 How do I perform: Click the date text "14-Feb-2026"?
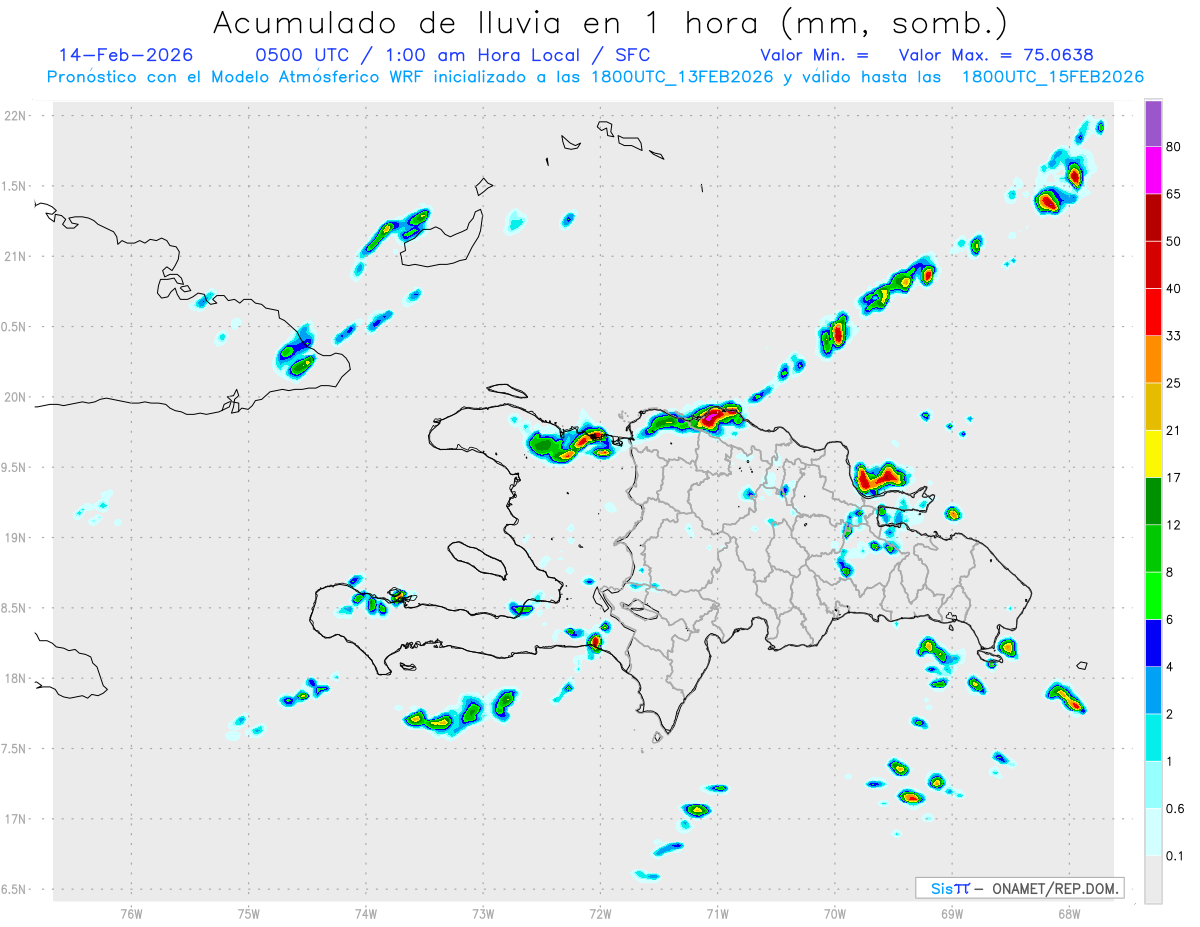pos(126,55)
